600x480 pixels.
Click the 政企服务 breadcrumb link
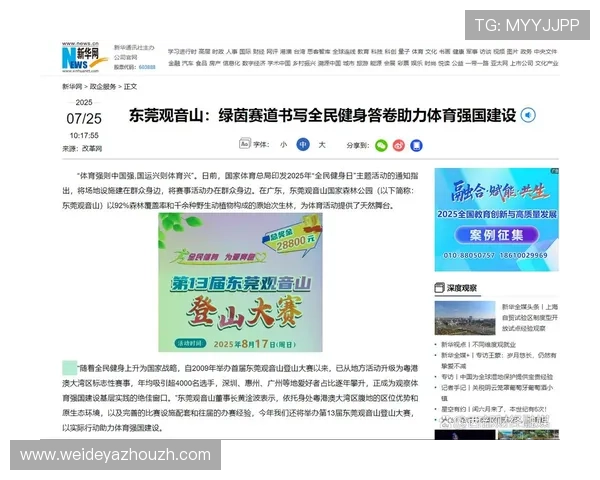(x=103, y=87)
